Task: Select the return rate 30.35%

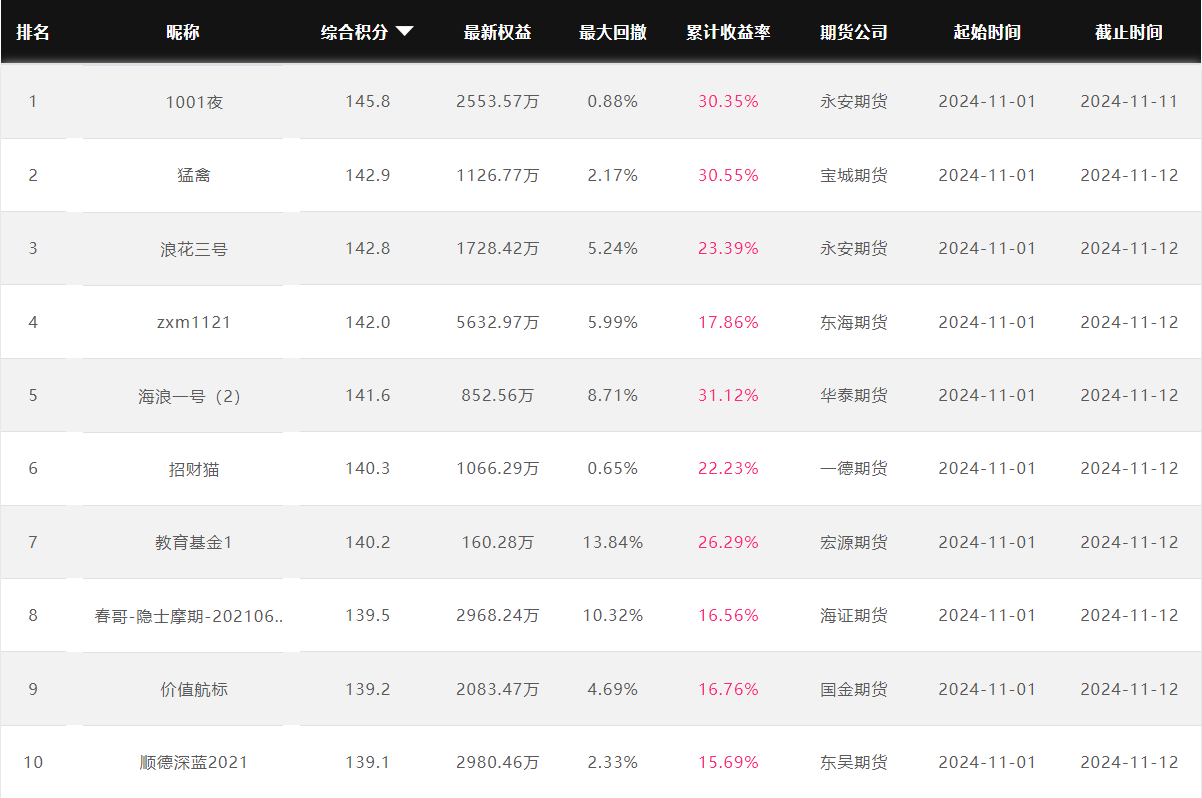Action: click(x=728, y=101)
